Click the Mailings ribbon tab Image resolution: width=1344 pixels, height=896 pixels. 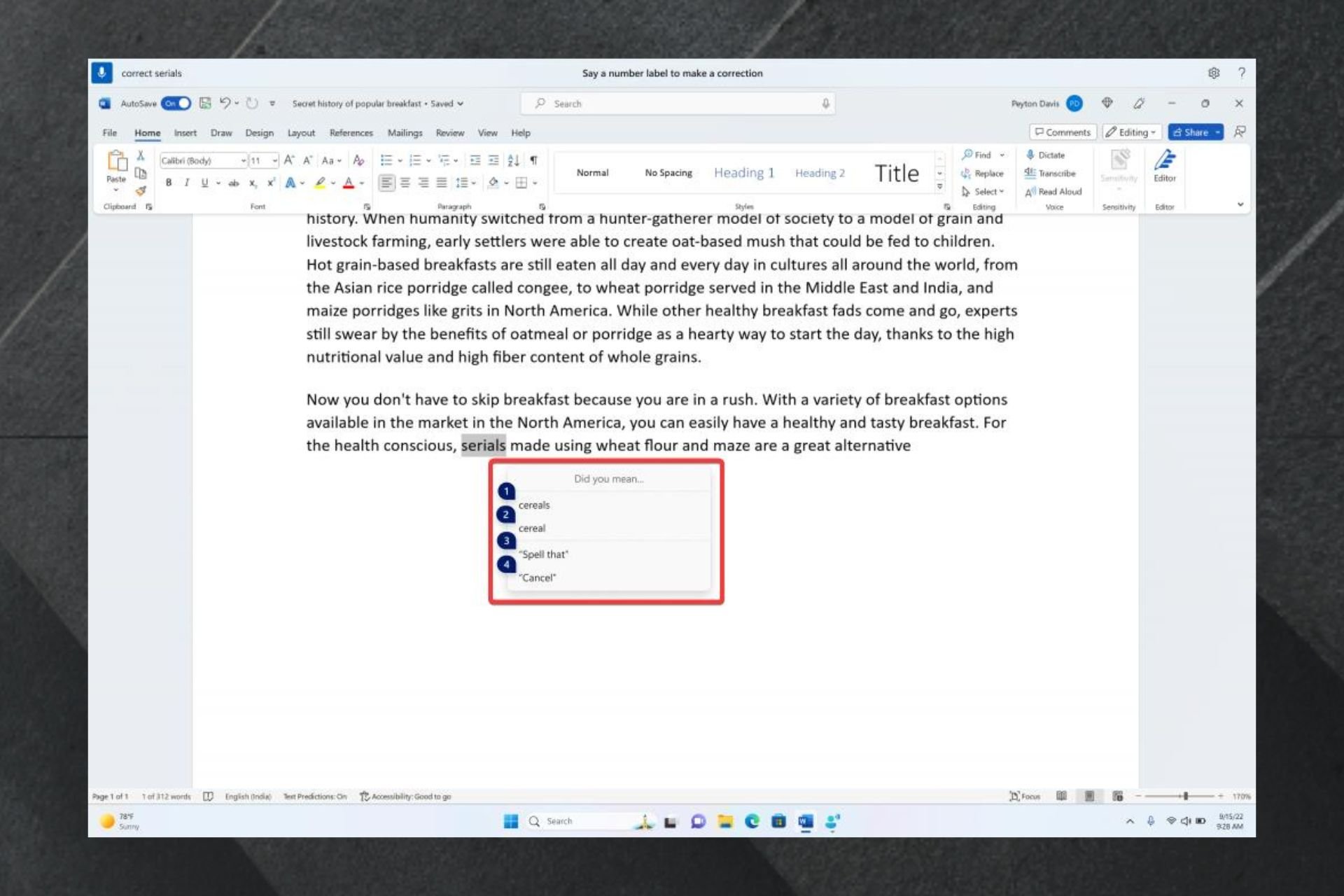(405, 132)
